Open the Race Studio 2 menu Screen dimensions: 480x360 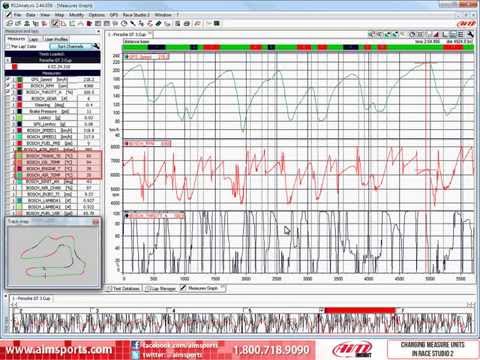tap(136, 15)
